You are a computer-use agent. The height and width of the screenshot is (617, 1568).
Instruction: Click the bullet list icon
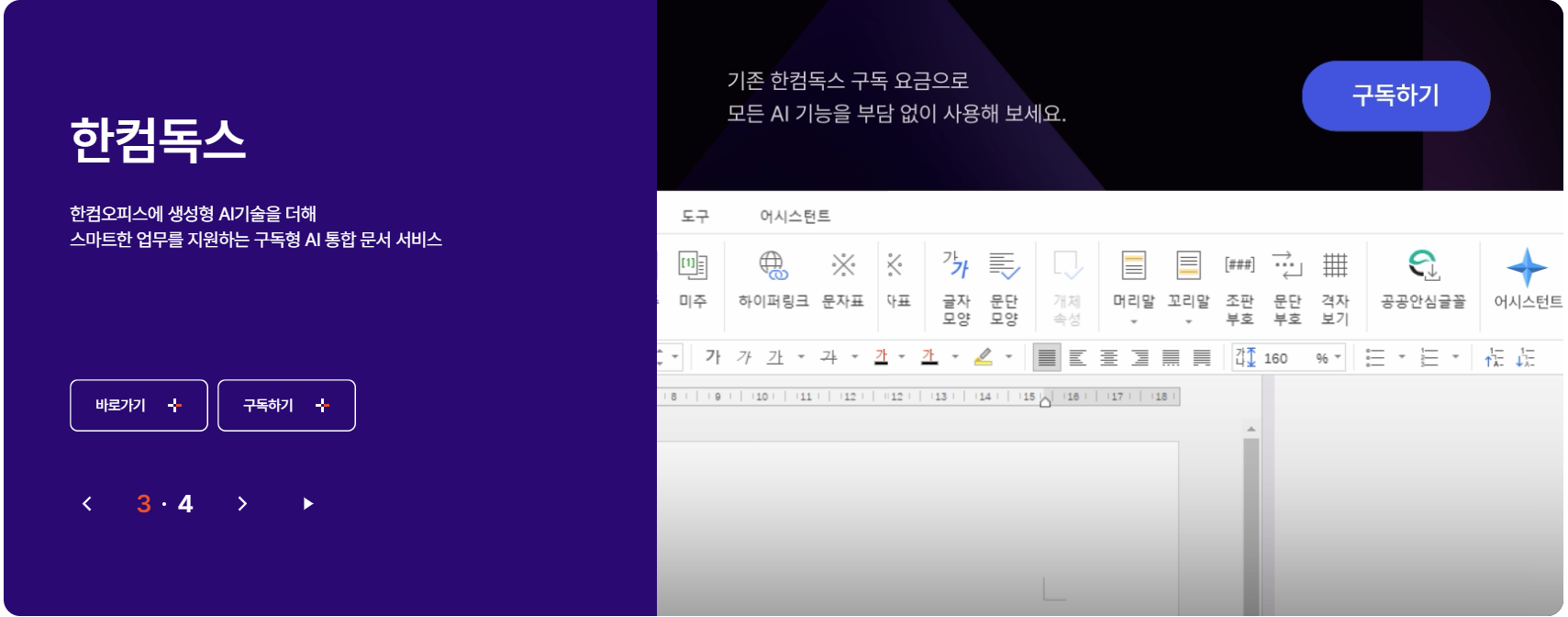[1375, 357]
